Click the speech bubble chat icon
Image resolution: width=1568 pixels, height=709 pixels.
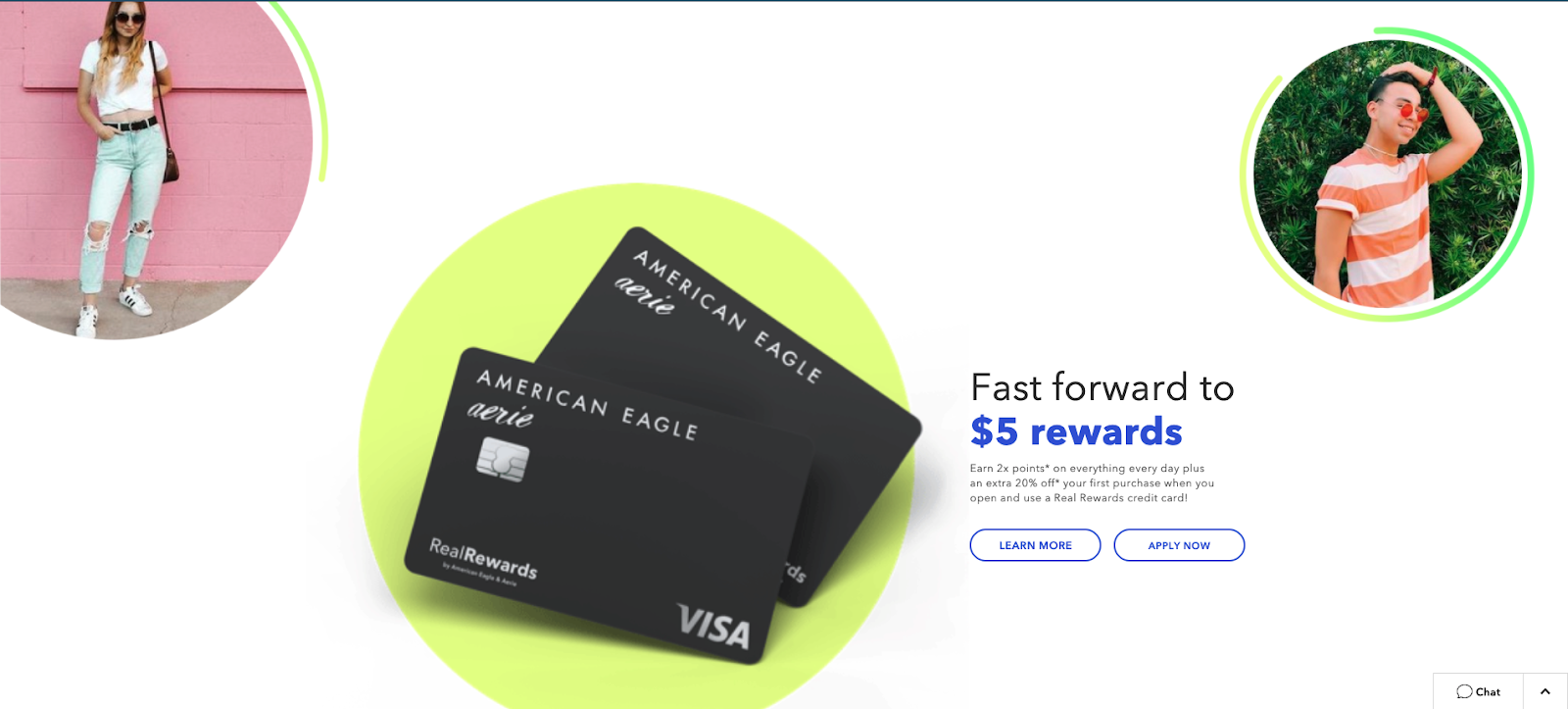(1464, 691)
